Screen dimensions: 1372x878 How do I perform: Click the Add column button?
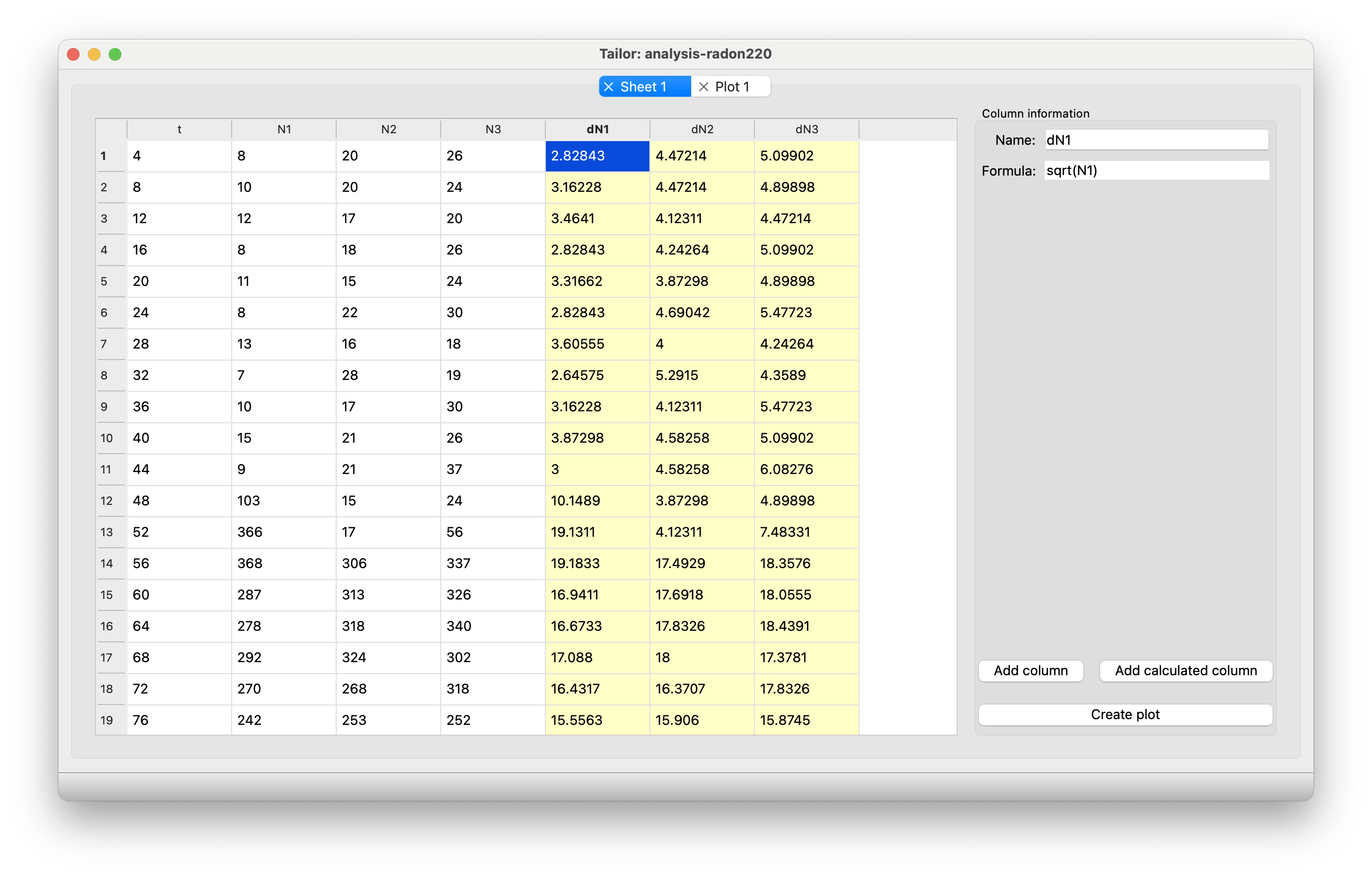tap(1031, 671)
